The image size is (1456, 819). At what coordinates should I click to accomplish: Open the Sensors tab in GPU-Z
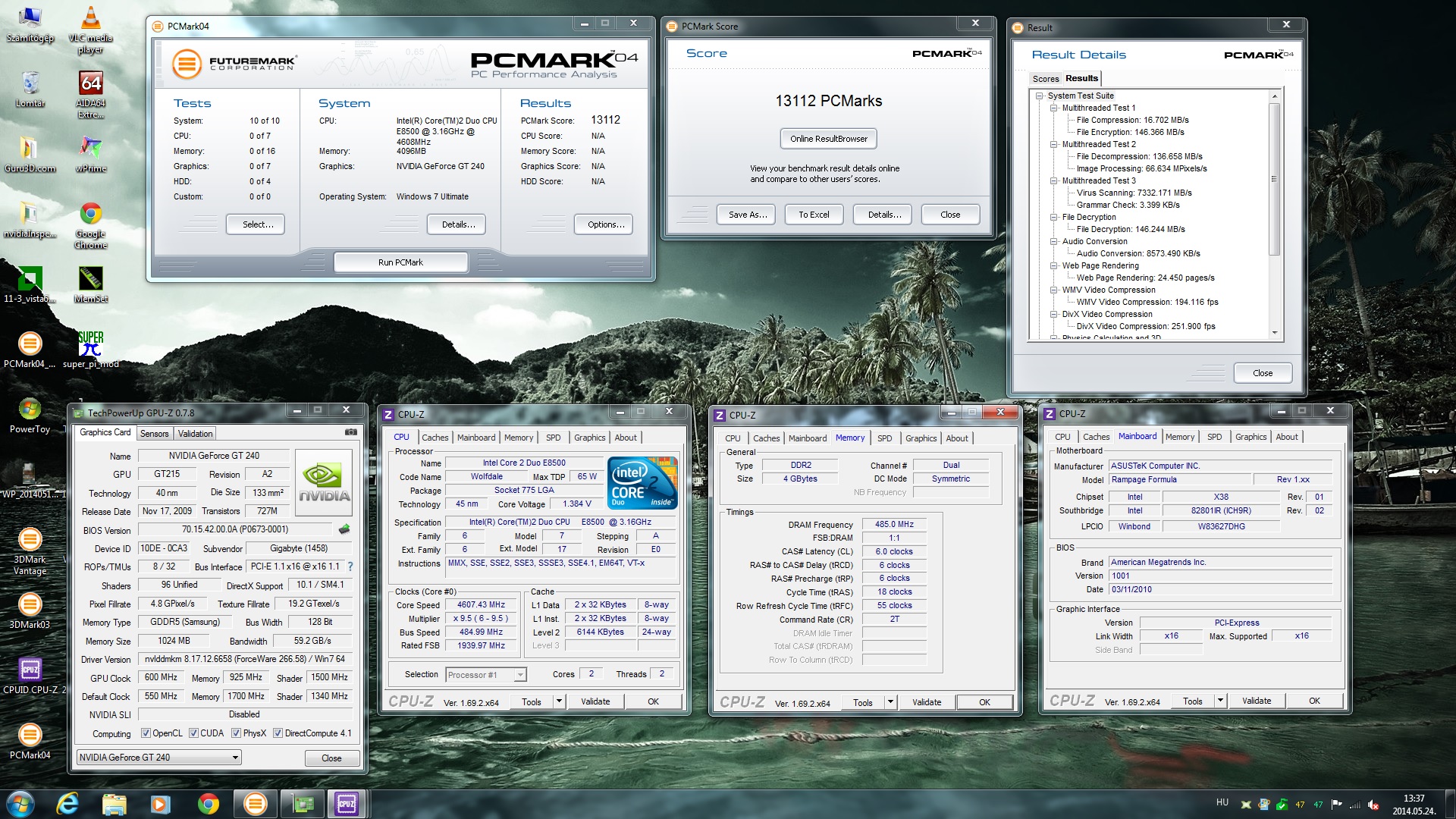click(x=155, y=434)
